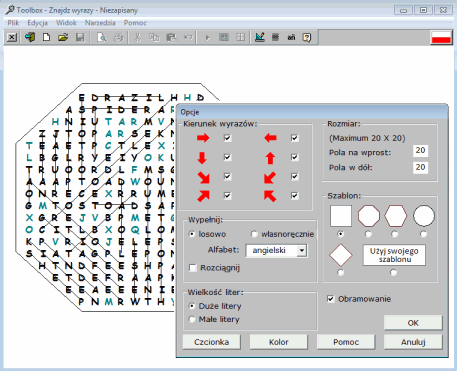Viewport: 457px width, 371px height.
Task: Select the diamond template radio button
Action: click(x=340, y=273)
